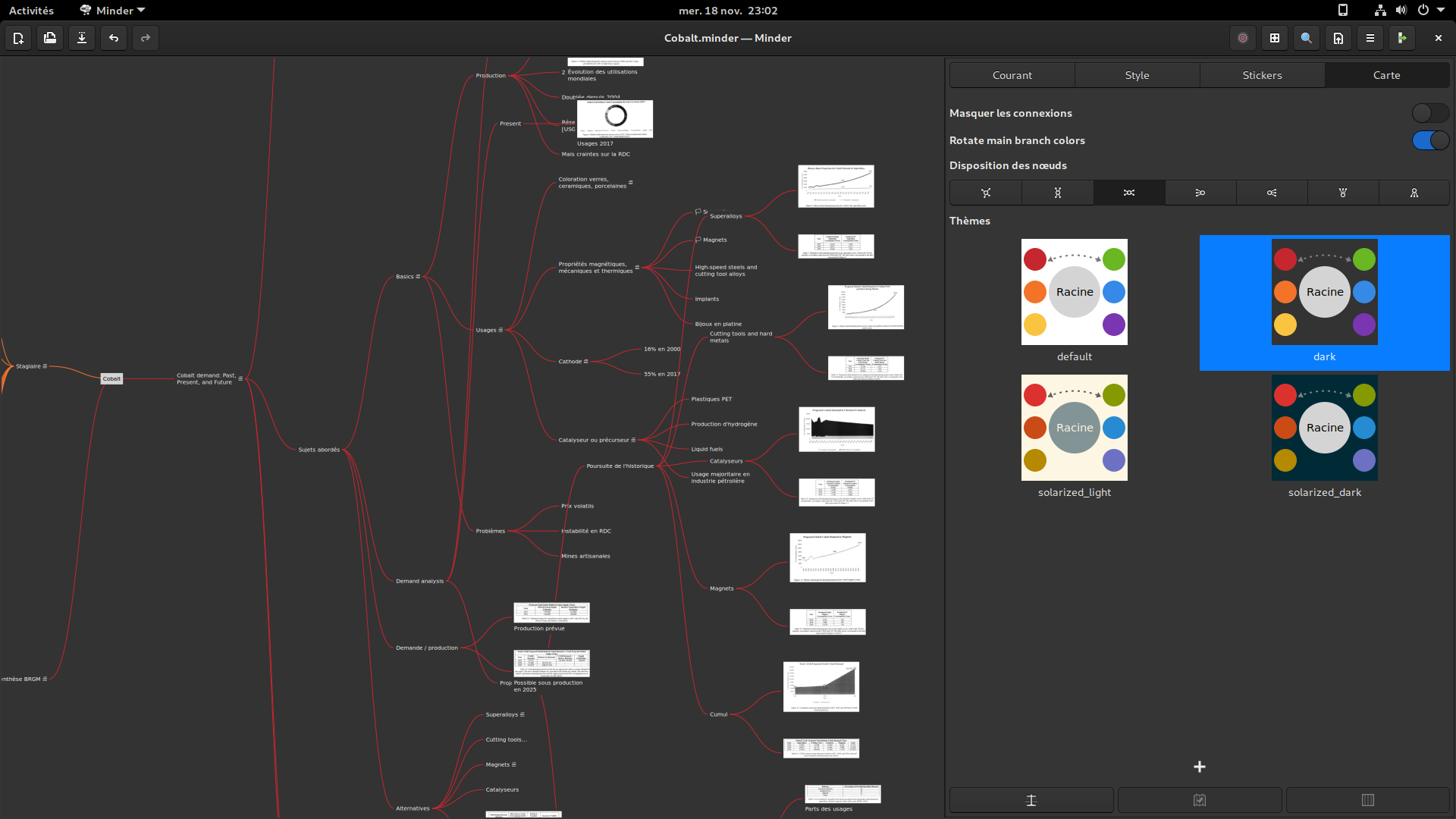Click the New document icon in the toolbar

click(18, 38)
